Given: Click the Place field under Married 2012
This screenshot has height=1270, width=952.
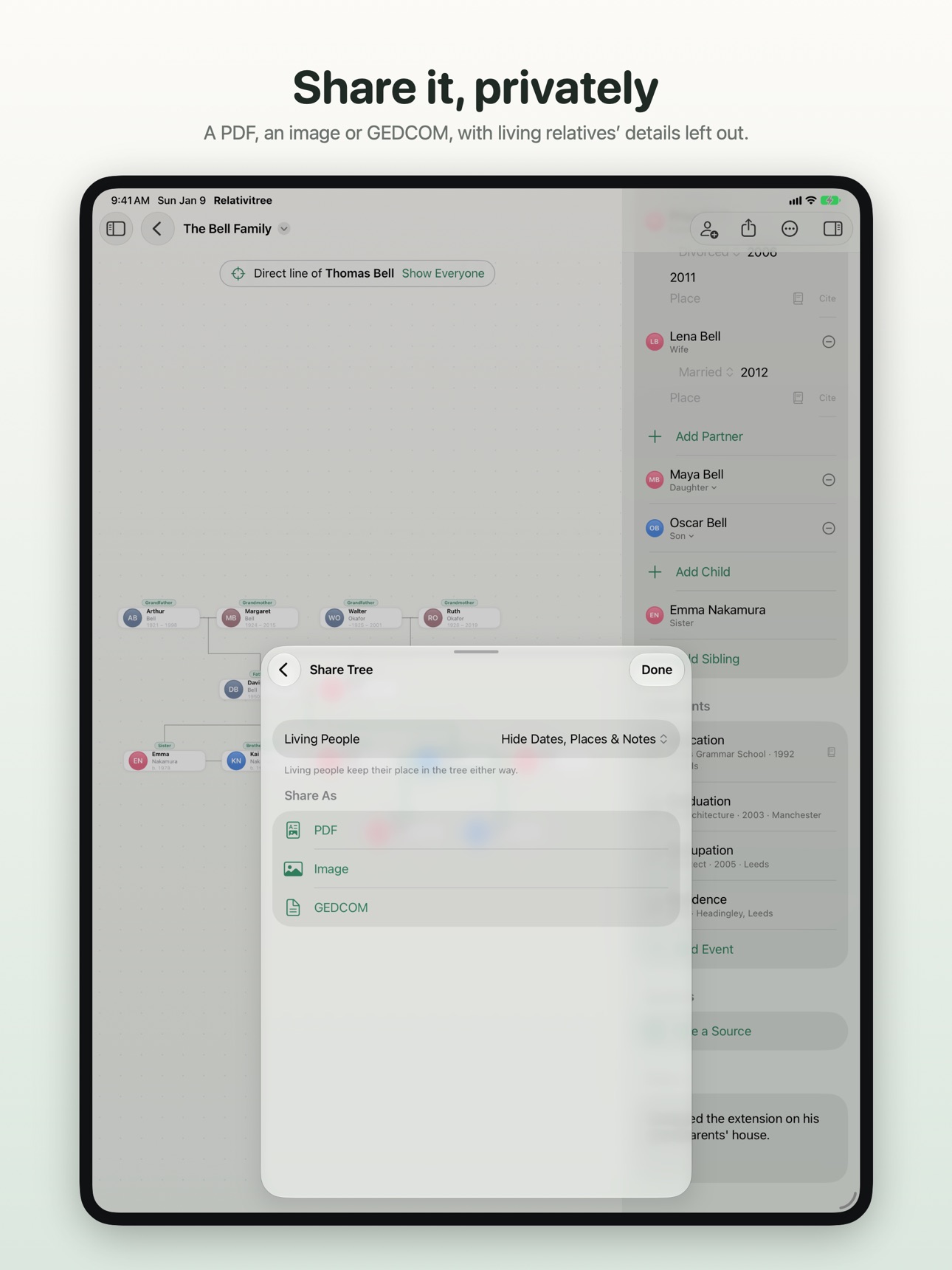Looking at the screenshot, I should (x=685, y=398).
